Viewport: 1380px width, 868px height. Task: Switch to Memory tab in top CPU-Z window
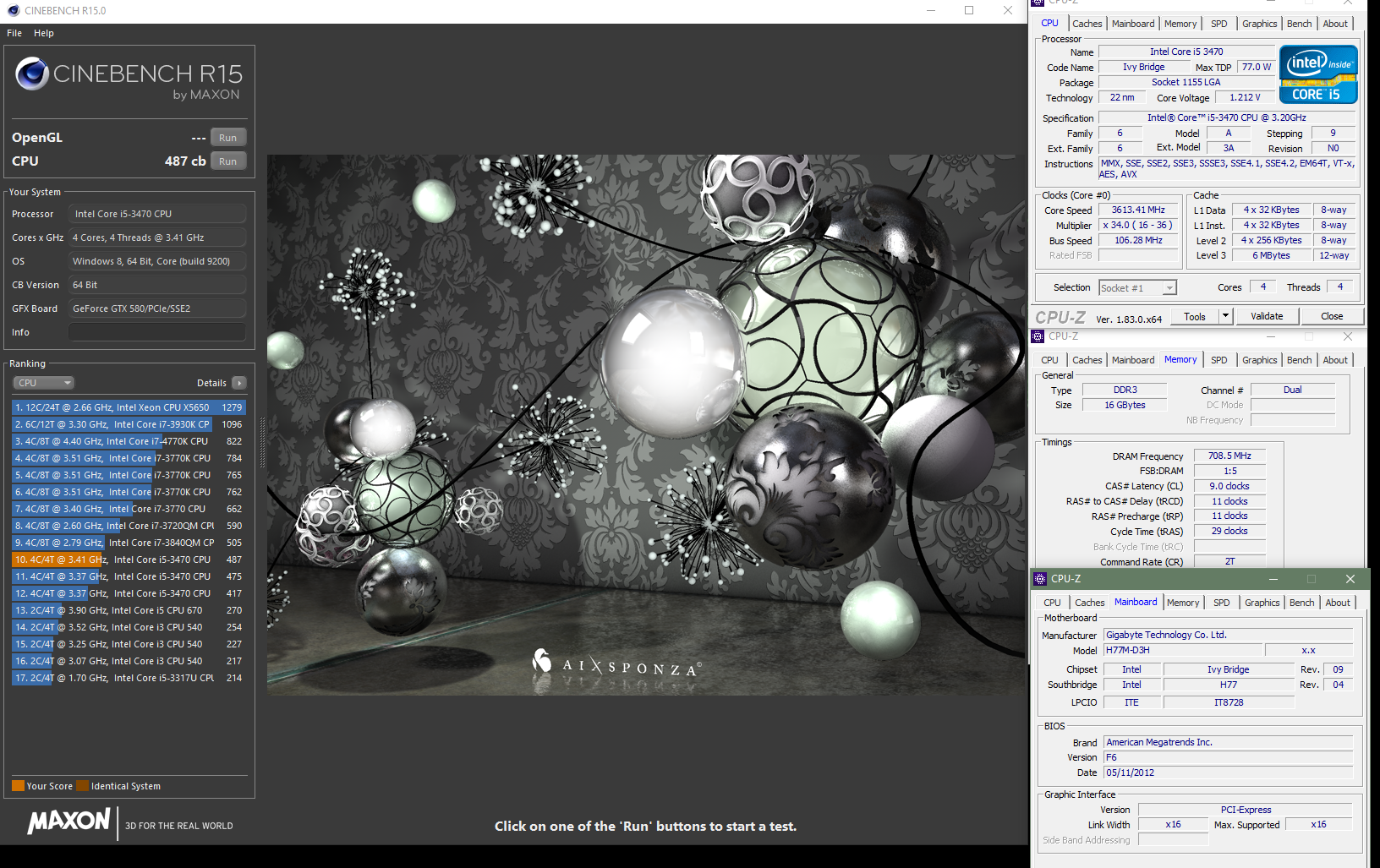[x=1180, y=24]
